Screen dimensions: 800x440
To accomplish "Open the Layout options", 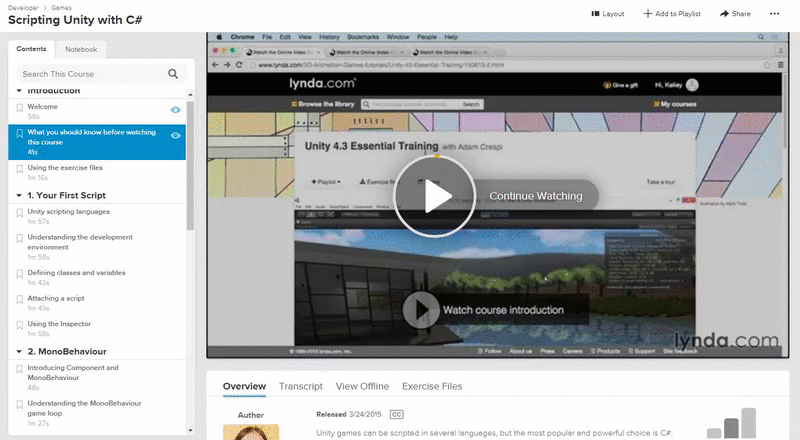I will (608, 14).
